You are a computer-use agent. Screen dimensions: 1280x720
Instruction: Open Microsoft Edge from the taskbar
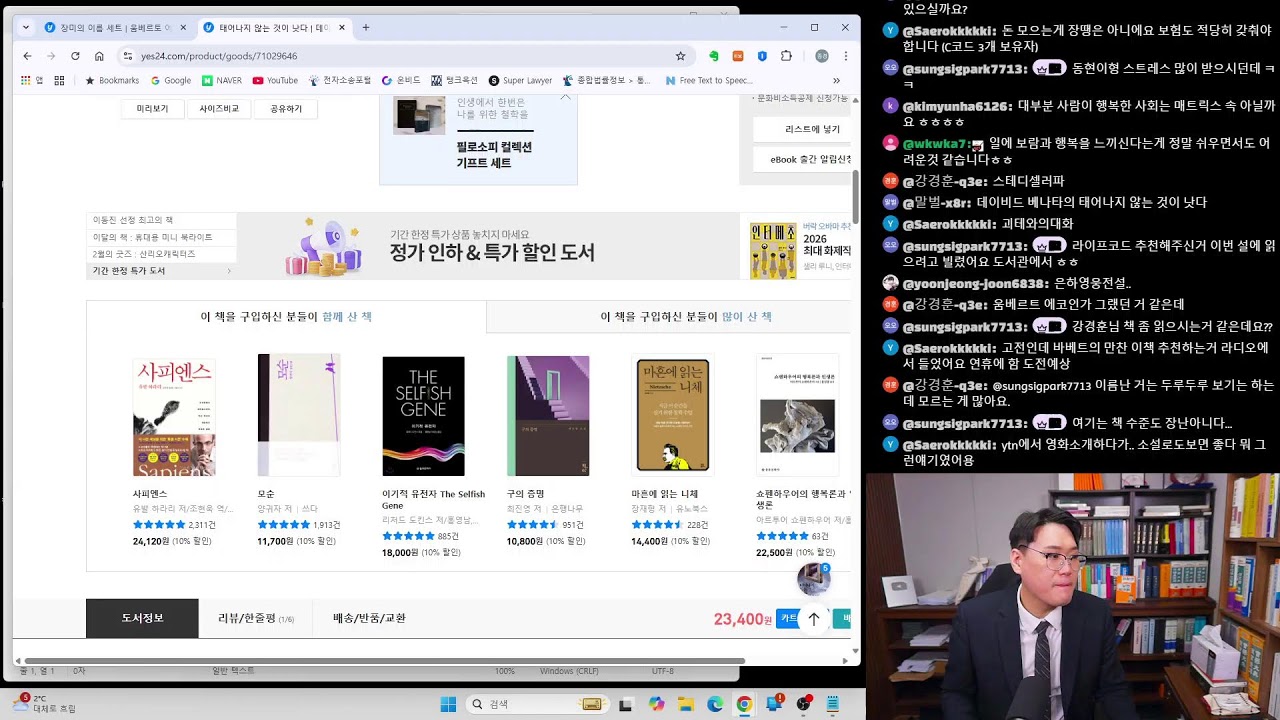(x=715, y=704)
